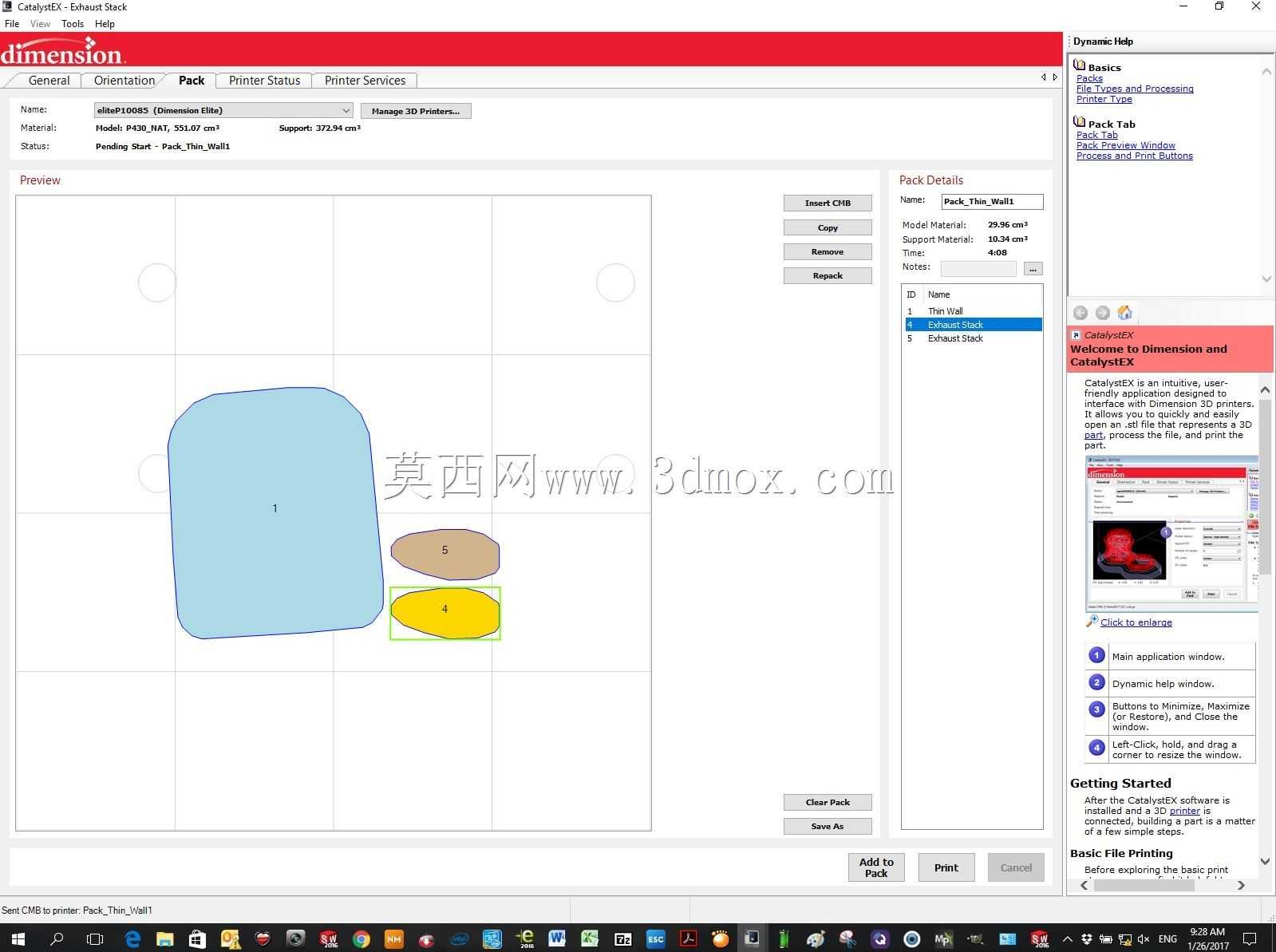Open Task View on the taskbar
The height and width of the screenshot is (952, 1276).
(x=94, y=938)
